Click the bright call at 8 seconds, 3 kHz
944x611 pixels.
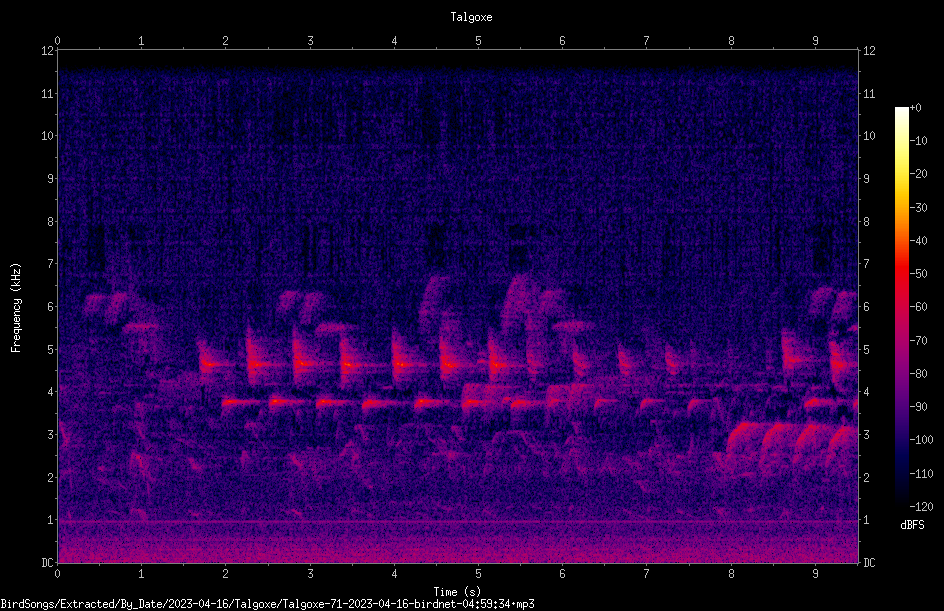pyautogui.click(x=744, y=435)
